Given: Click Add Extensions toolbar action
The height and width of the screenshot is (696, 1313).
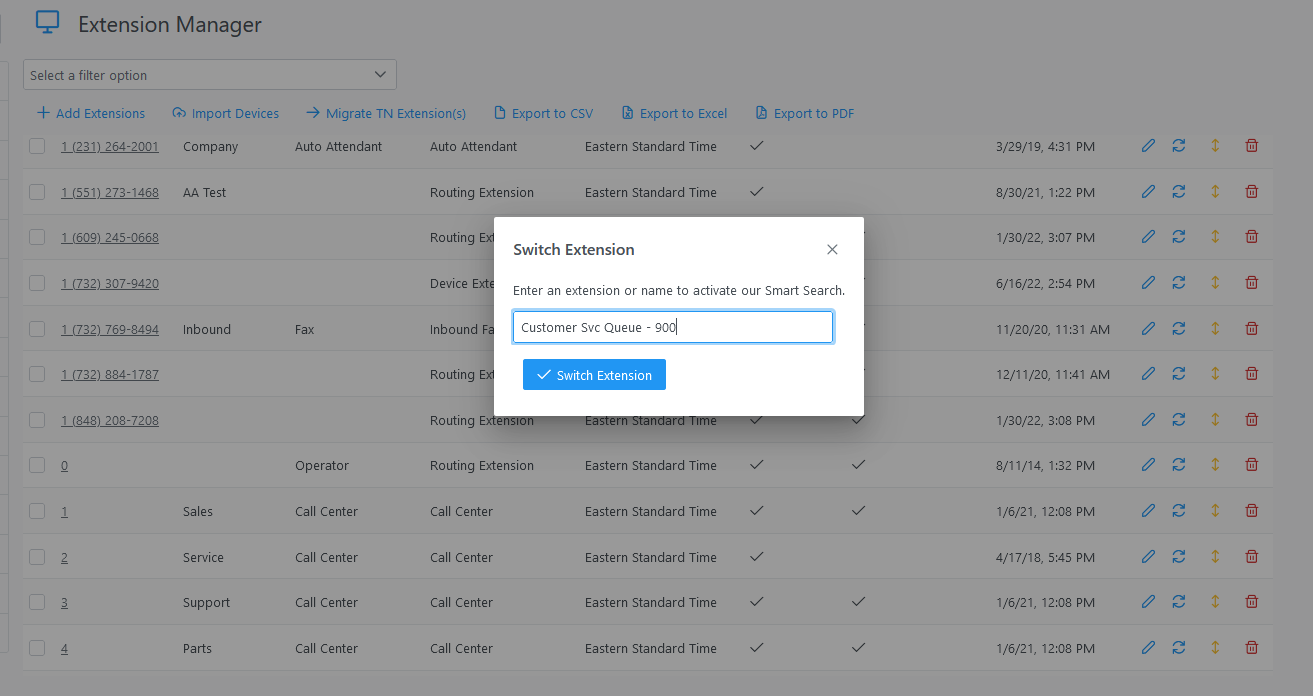Looking at the screenshot, I should pyautogui.click(x=91, y=113).
